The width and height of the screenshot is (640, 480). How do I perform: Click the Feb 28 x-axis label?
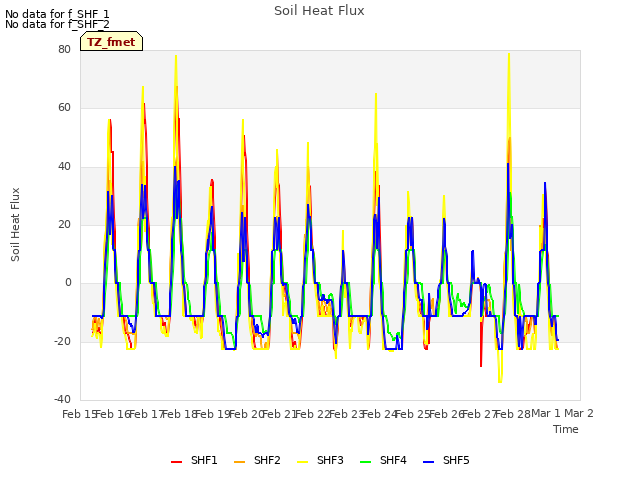coord(513,414)
